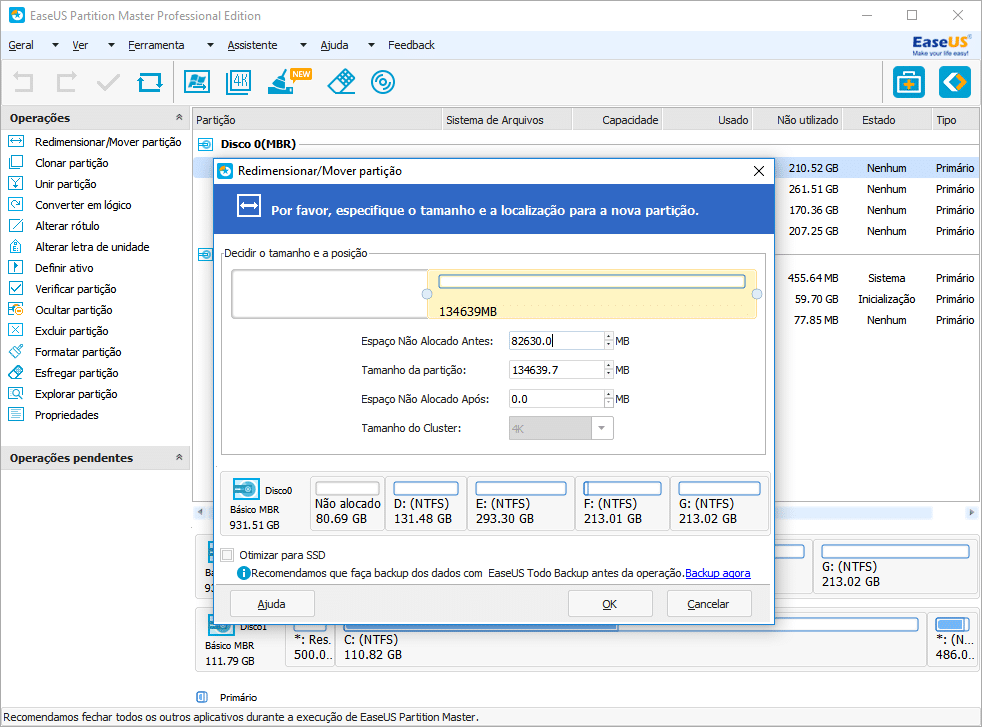The width and height of the screenshot is (982, 727).
Task: Open the Assistente menu
Action: (252, 45)
